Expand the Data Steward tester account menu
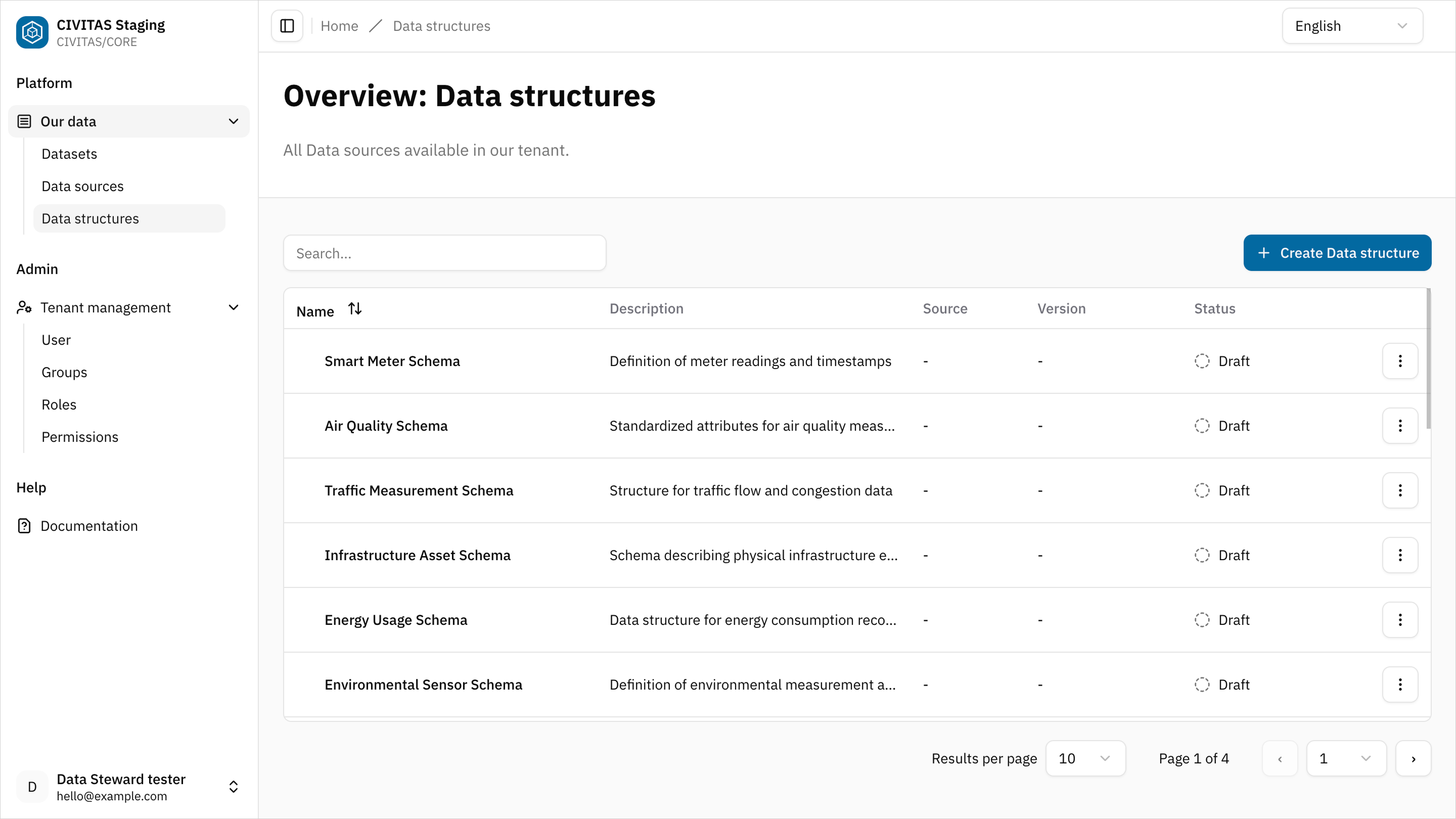Image resolution: width=1456 pixels, height=819 pixels. [233, 786]
